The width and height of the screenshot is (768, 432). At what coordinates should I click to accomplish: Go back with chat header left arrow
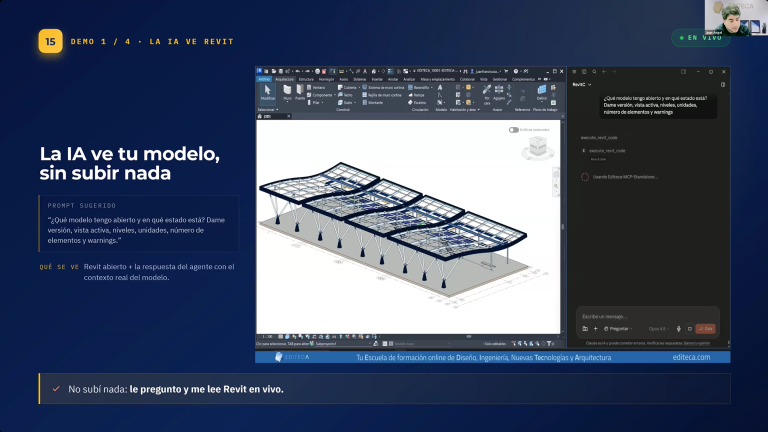coord(604,72)
